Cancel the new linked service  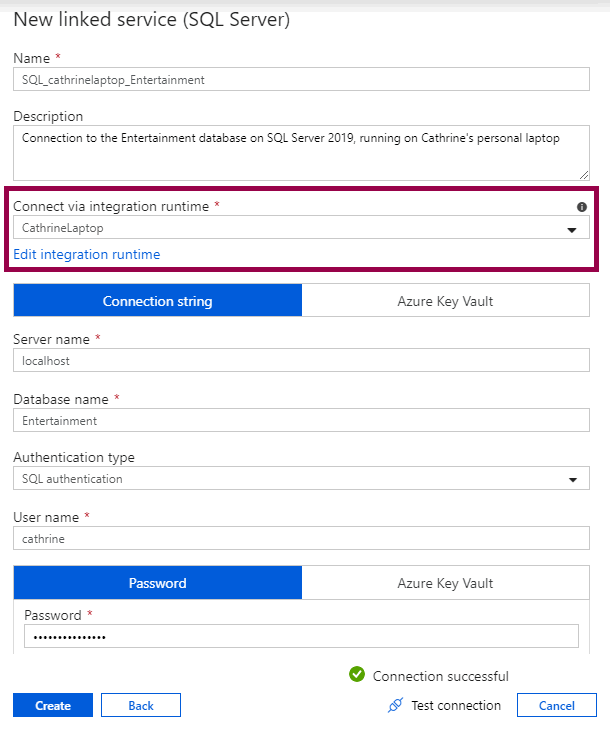[556, 706]
